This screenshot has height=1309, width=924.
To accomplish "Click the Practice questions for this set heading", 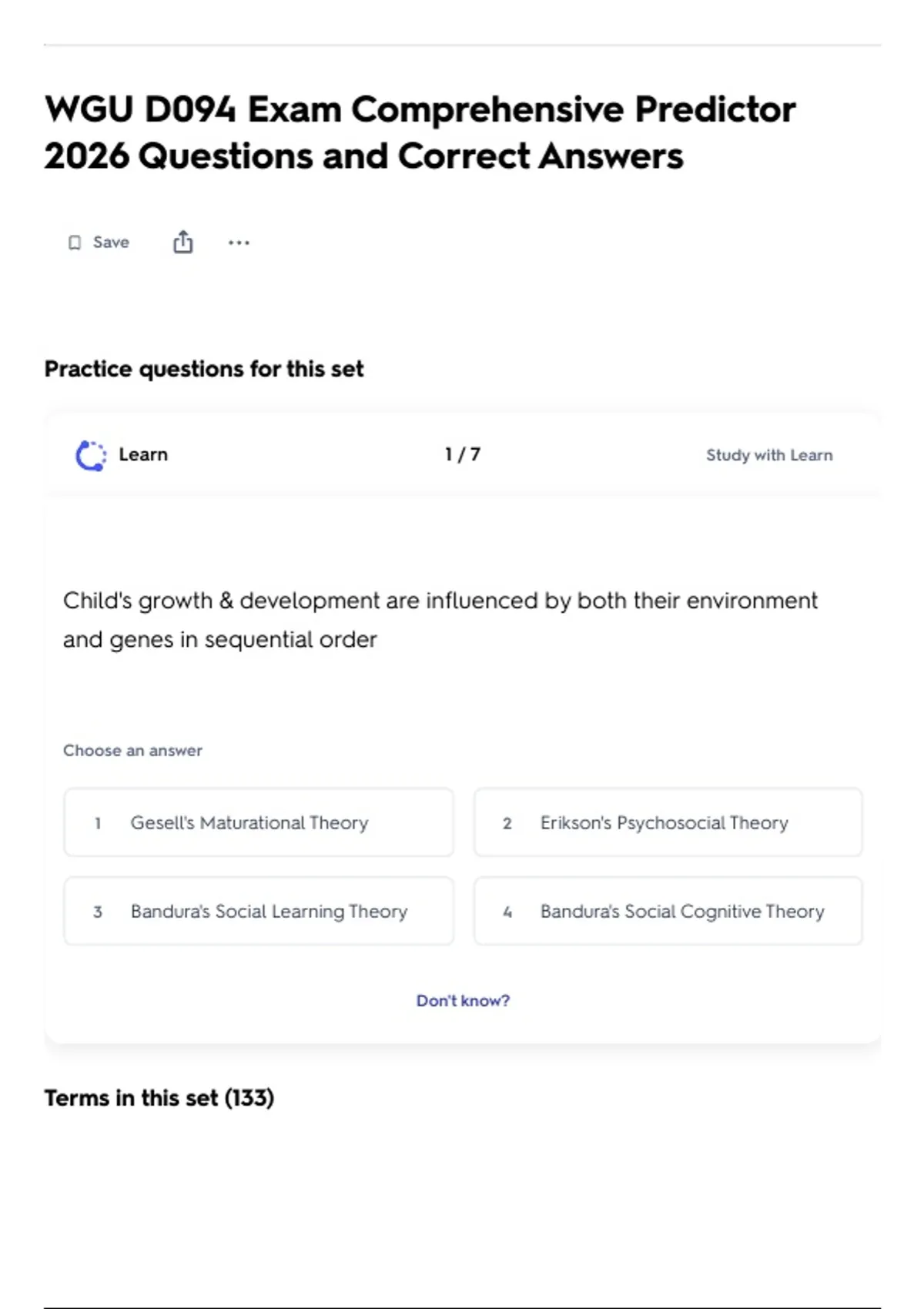I will click(x=204, y=369).
